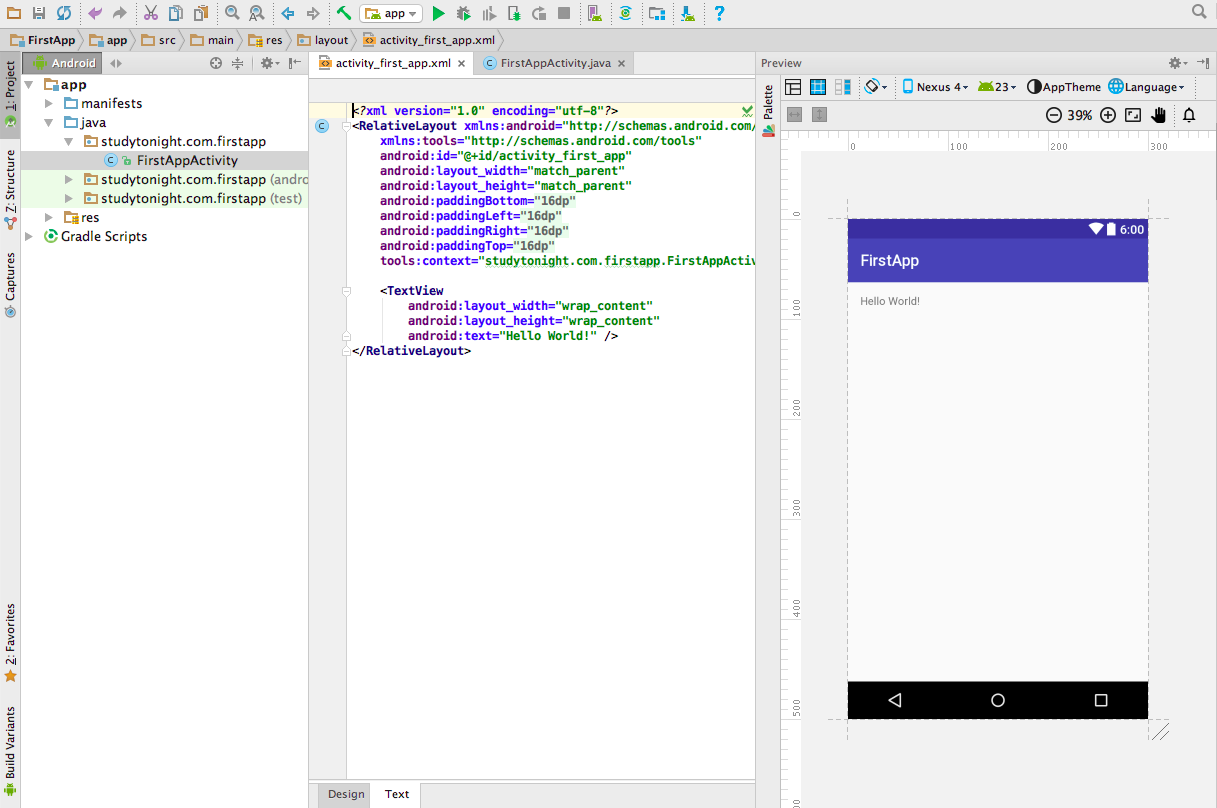Click the Open folder toolbar icon
1217x808 pixels.
pos(13,13)
